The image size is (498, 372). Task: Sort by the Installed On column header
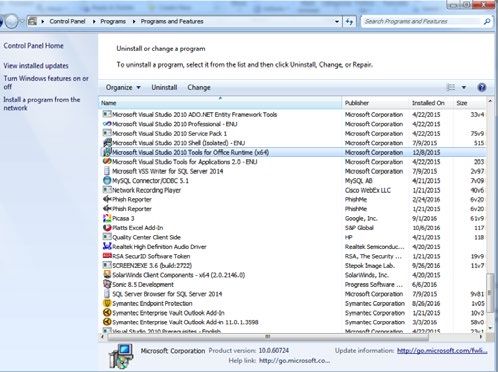431,103
